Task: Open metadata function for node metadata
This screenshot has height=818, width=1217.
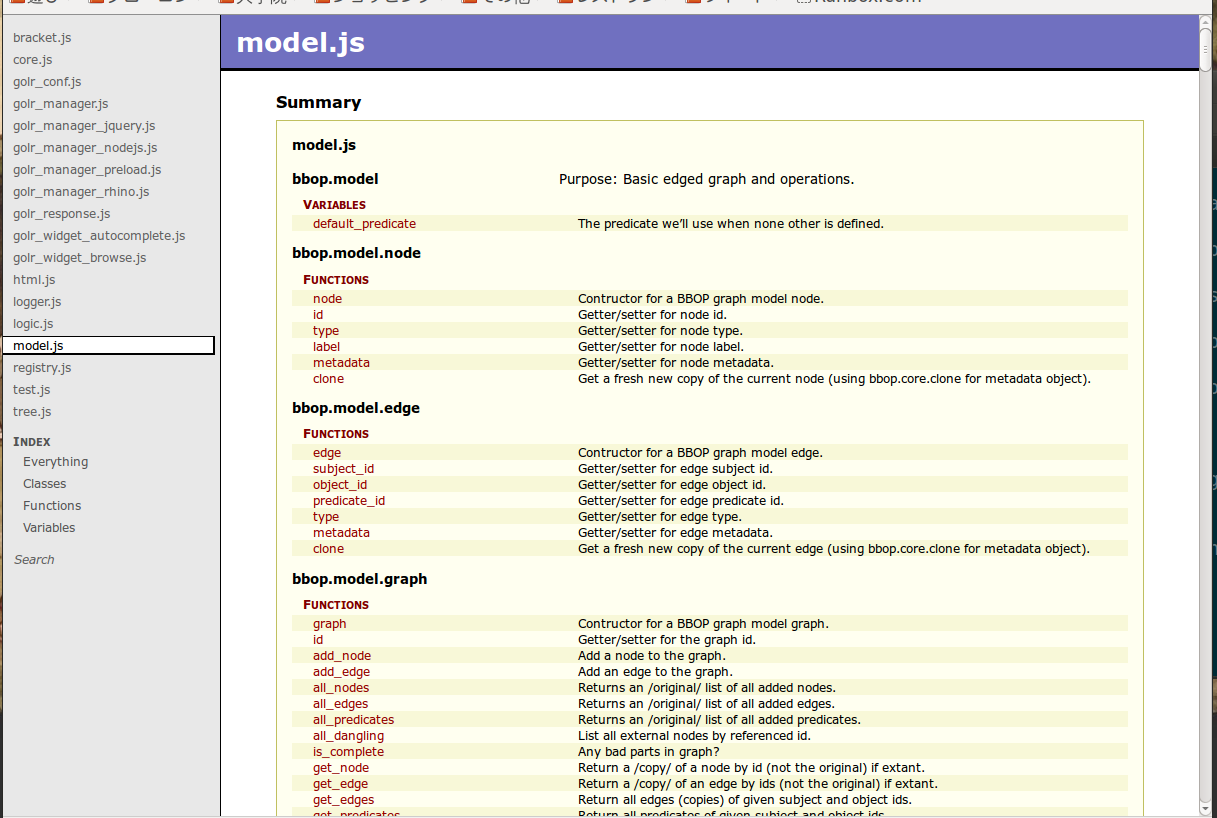Action: click(341, 363)
